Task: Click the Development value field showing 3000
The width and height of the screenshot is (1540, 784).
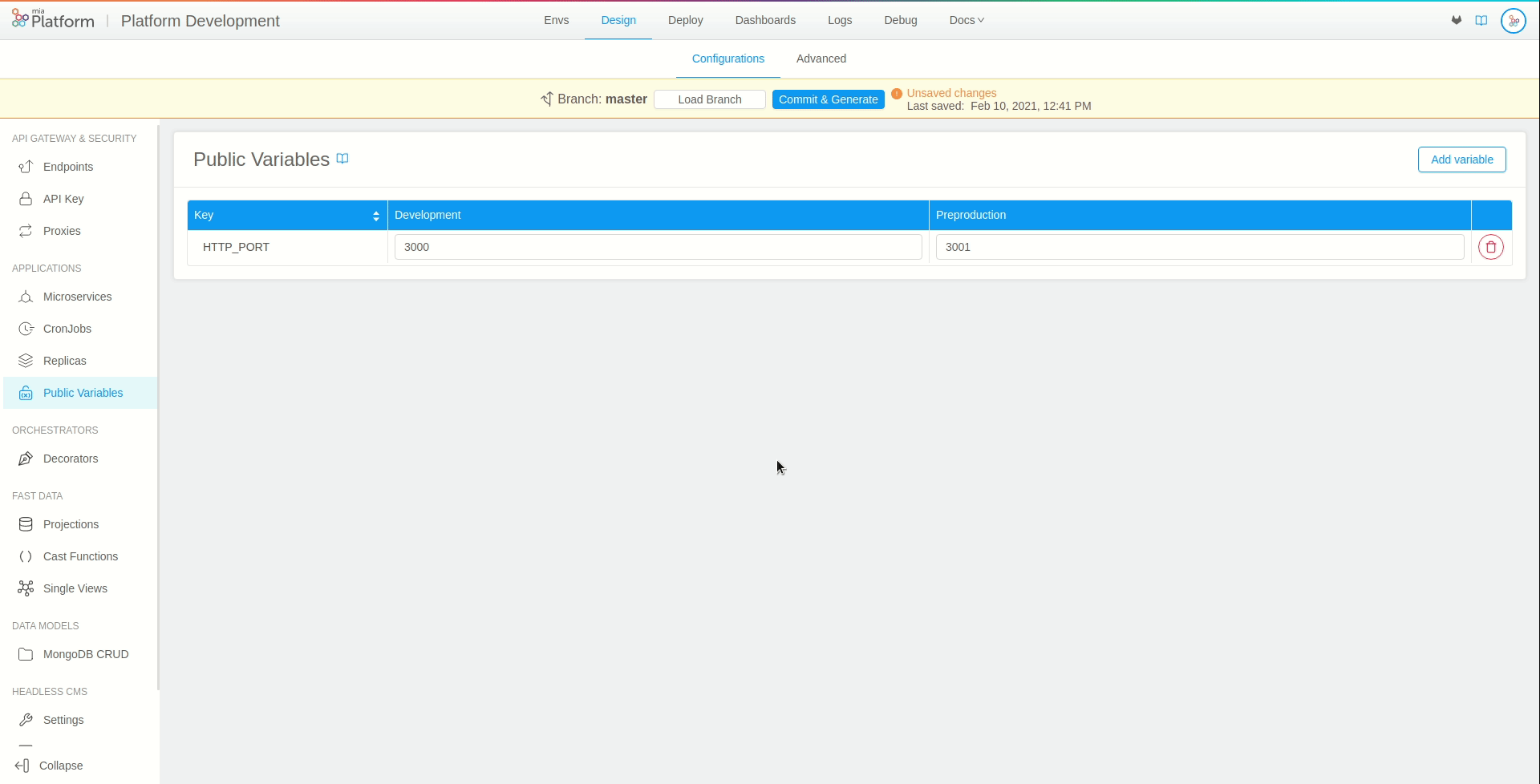Action: (x=658, y=247)
